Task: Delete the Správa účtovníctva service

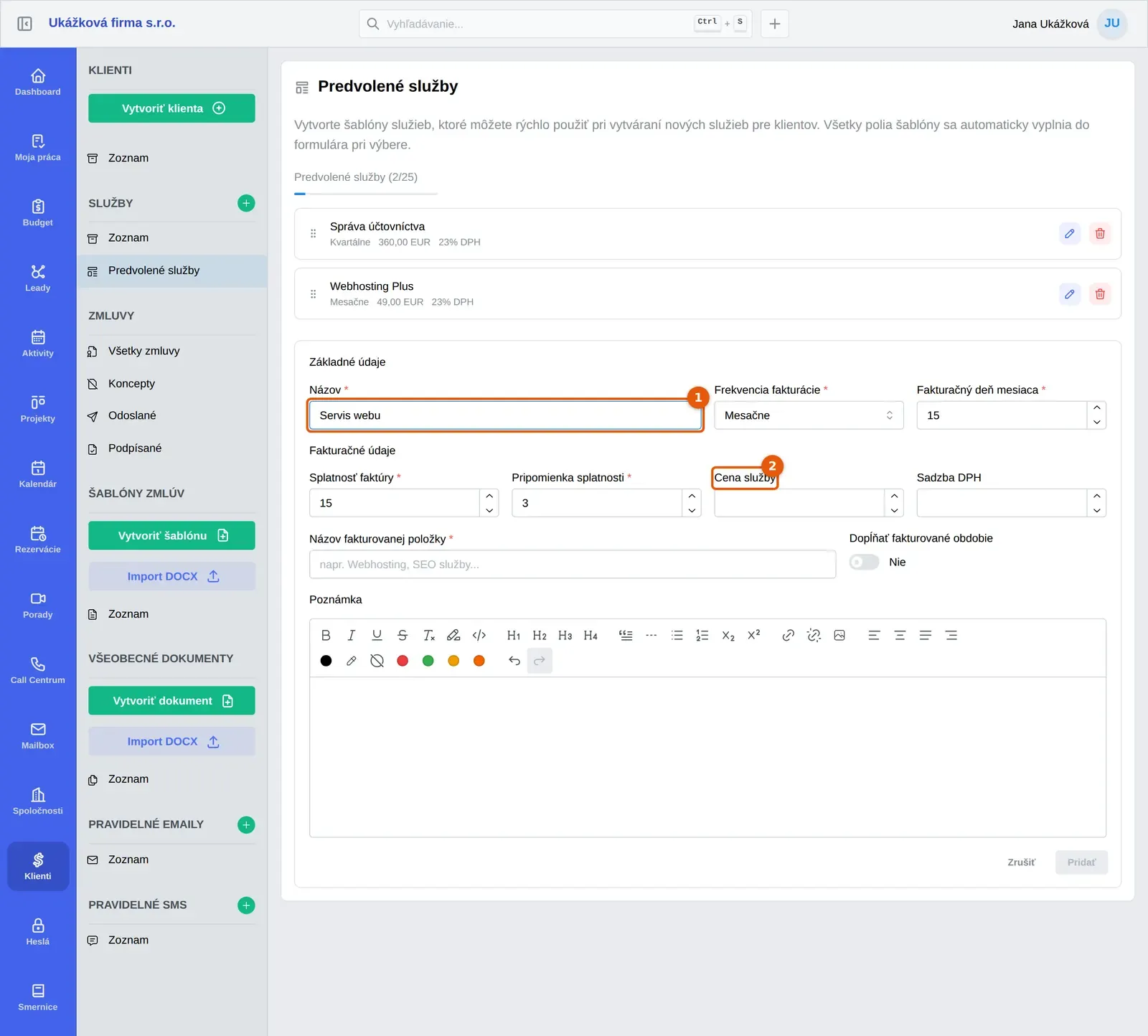Action: click(x=1100, y=234)
